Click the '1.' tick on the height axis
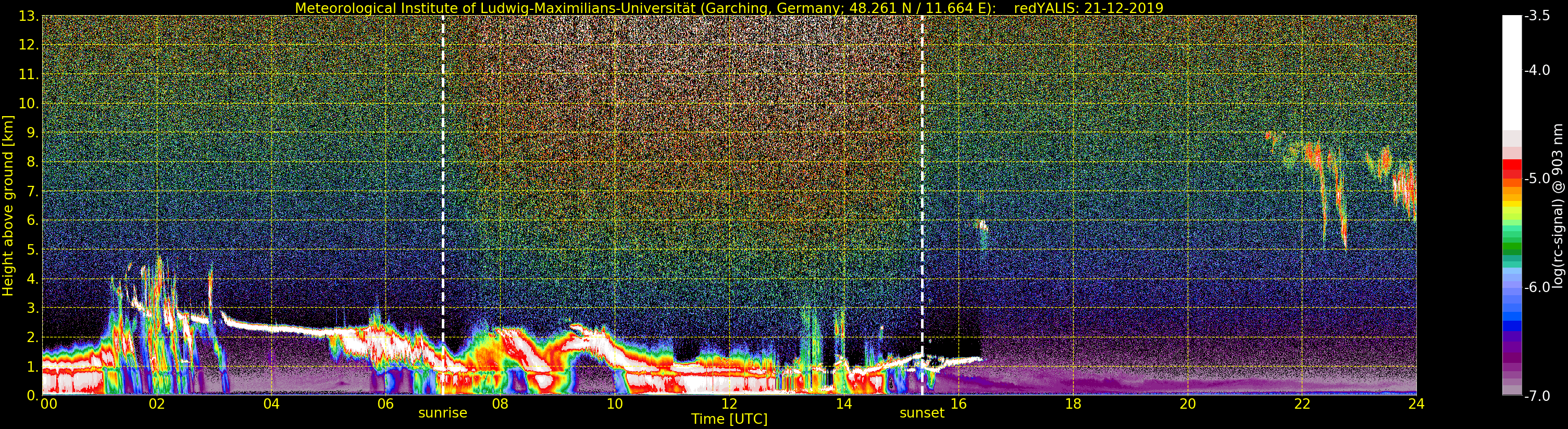This screenshot has width=1568, height=429. click(x=32, y=367)
